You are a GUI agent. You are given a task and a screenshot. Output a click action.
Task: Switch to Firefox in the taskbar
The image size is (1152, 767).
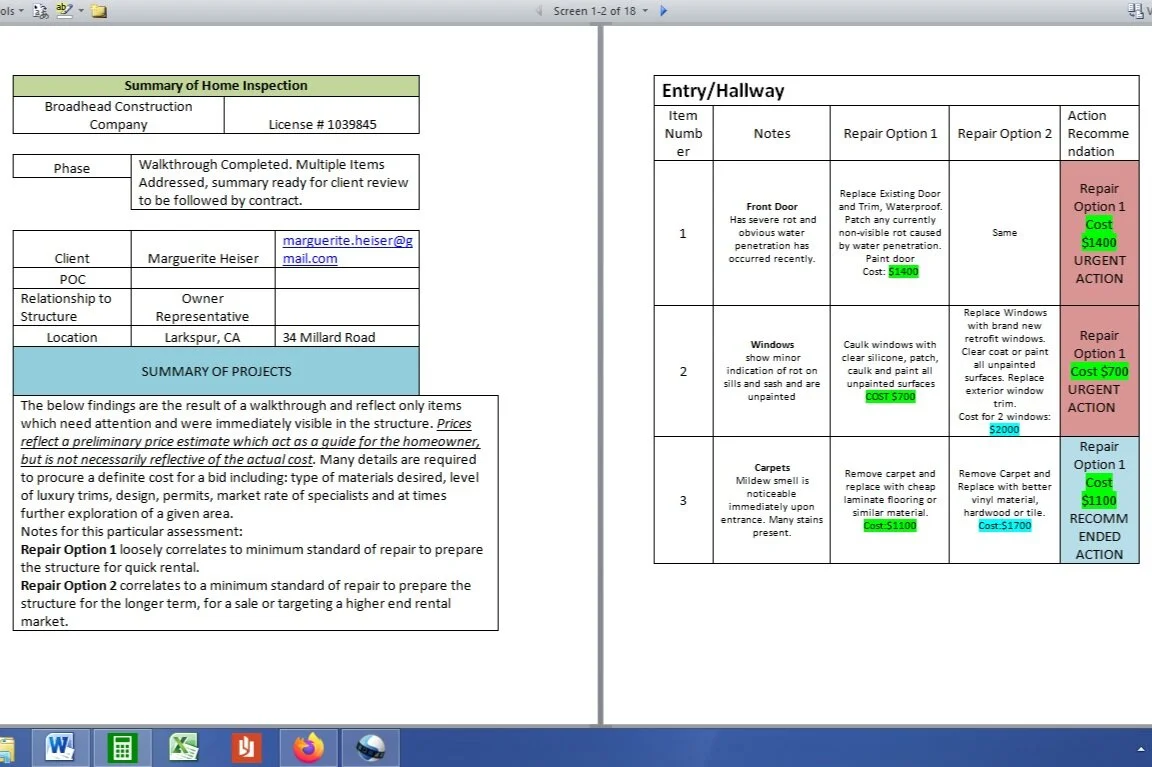click(309, 748)
